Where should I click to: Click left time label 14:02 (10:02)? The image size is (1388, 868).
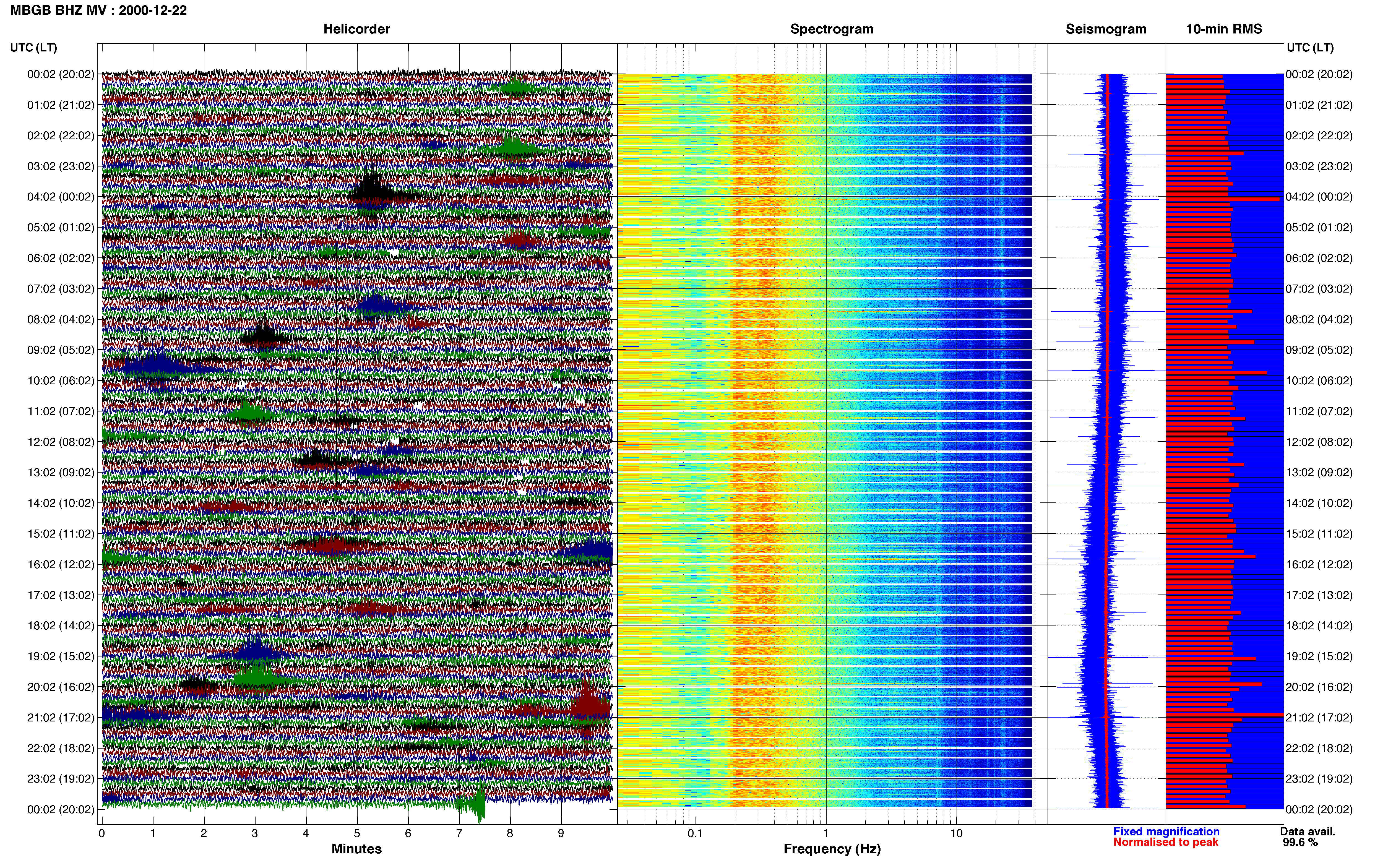(x=61, y=504)
